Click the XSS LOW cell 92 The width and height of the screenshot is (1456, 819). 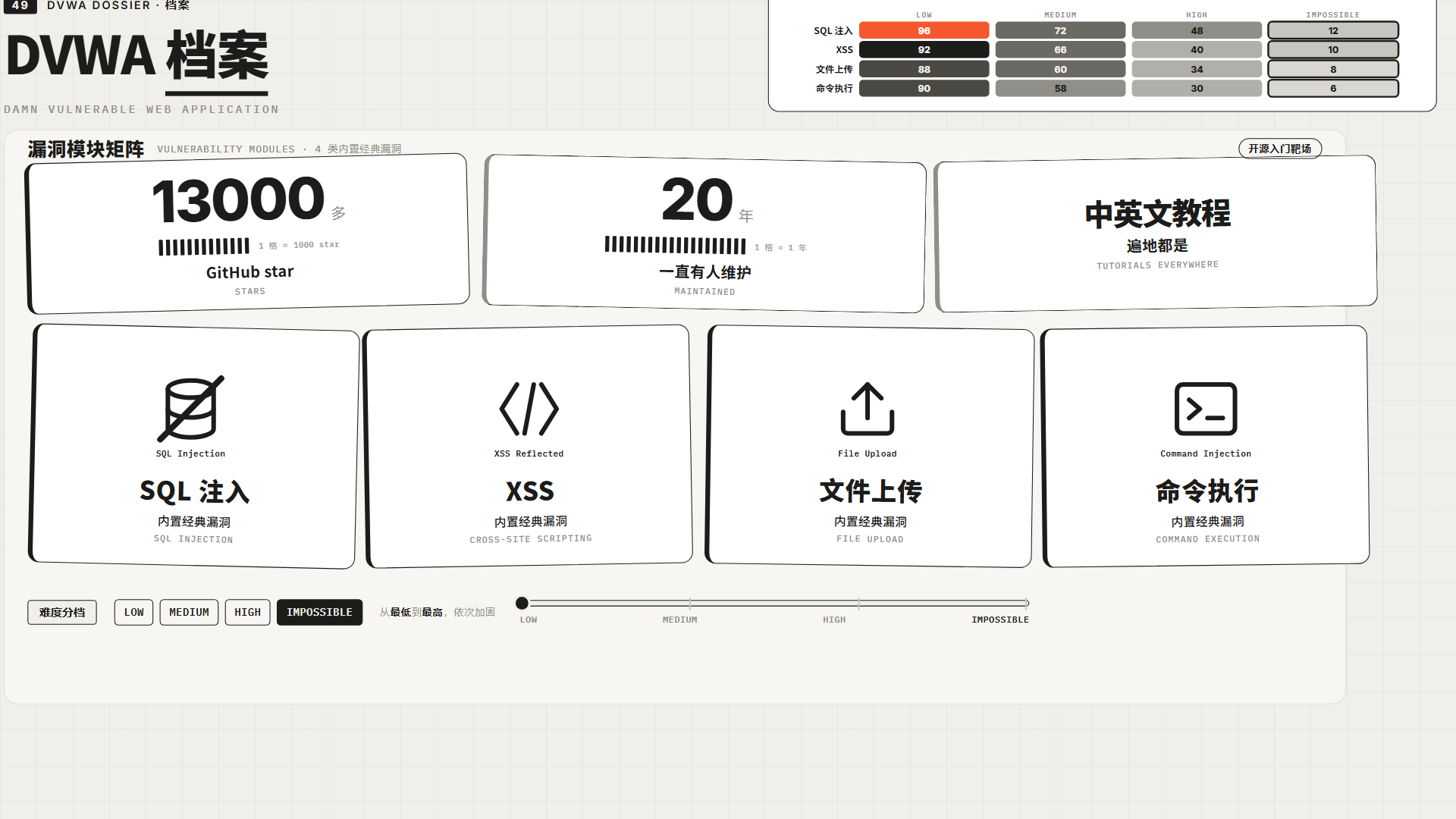click(924, 49)
